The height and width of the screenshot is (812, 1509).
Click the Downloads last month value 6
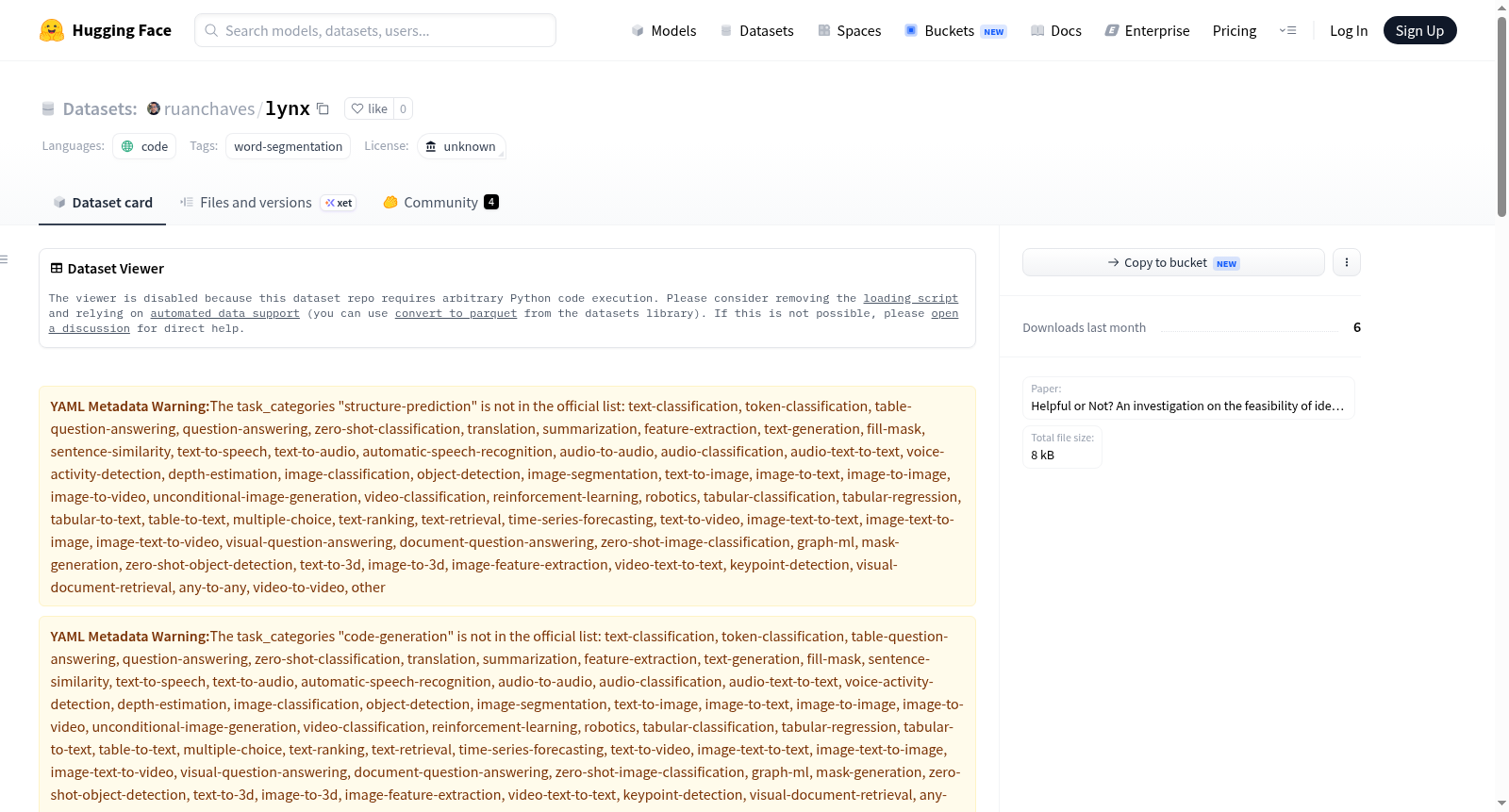(1357, 327)
